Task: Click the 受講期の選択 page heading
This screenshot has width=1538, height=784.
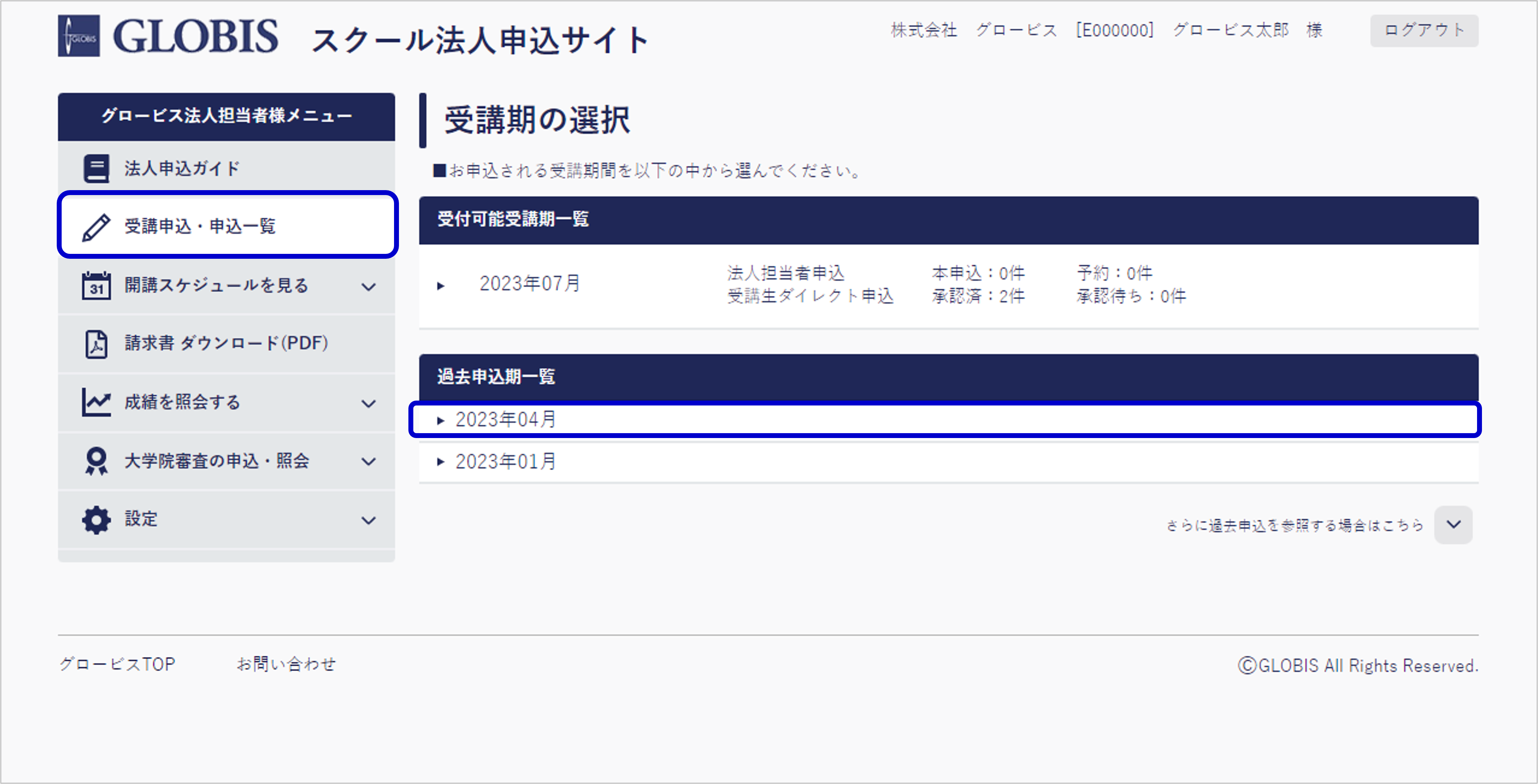Action: pos(537,120)
